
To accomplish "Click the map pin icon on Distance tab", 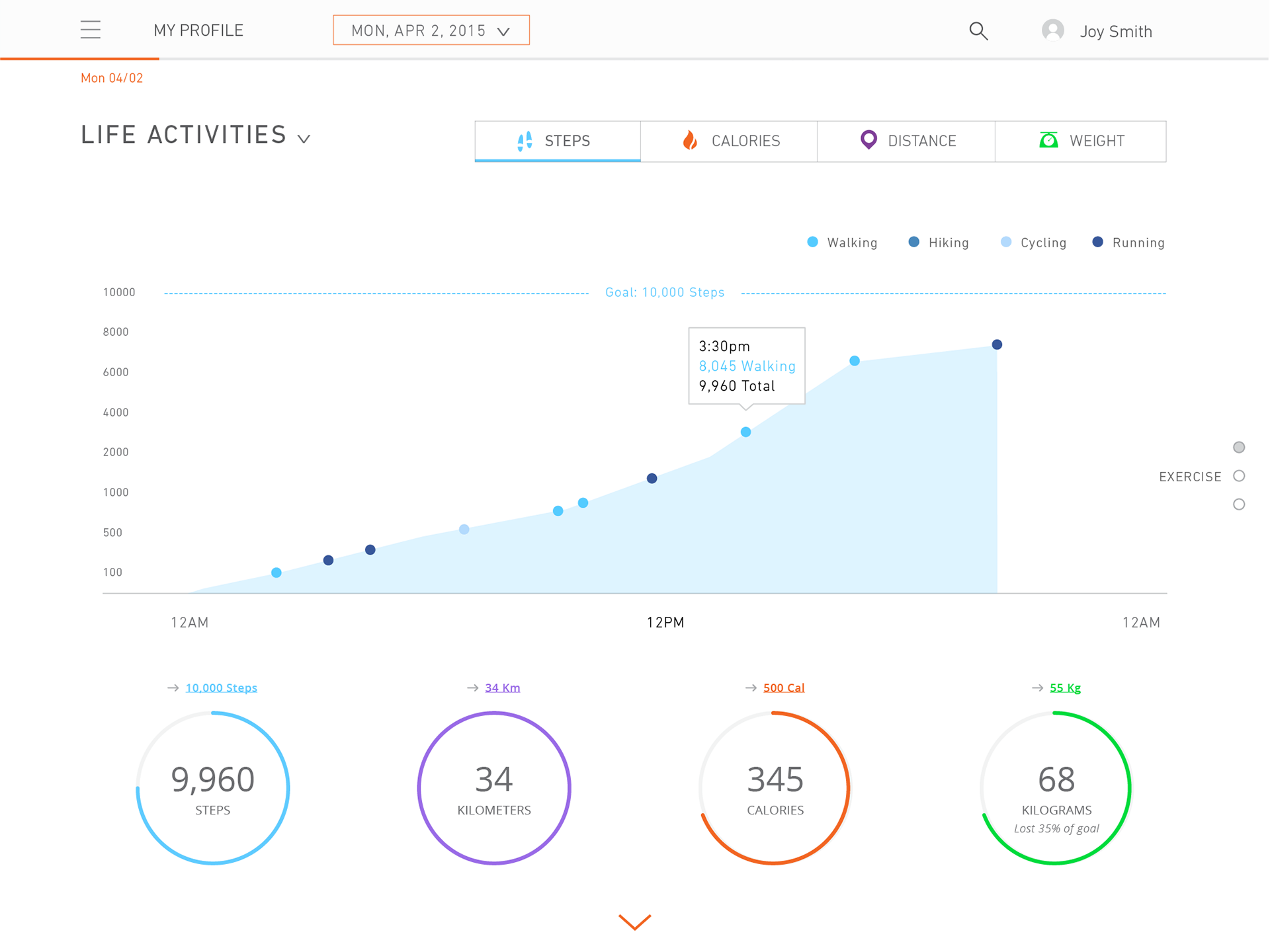I will click(868, 140).
